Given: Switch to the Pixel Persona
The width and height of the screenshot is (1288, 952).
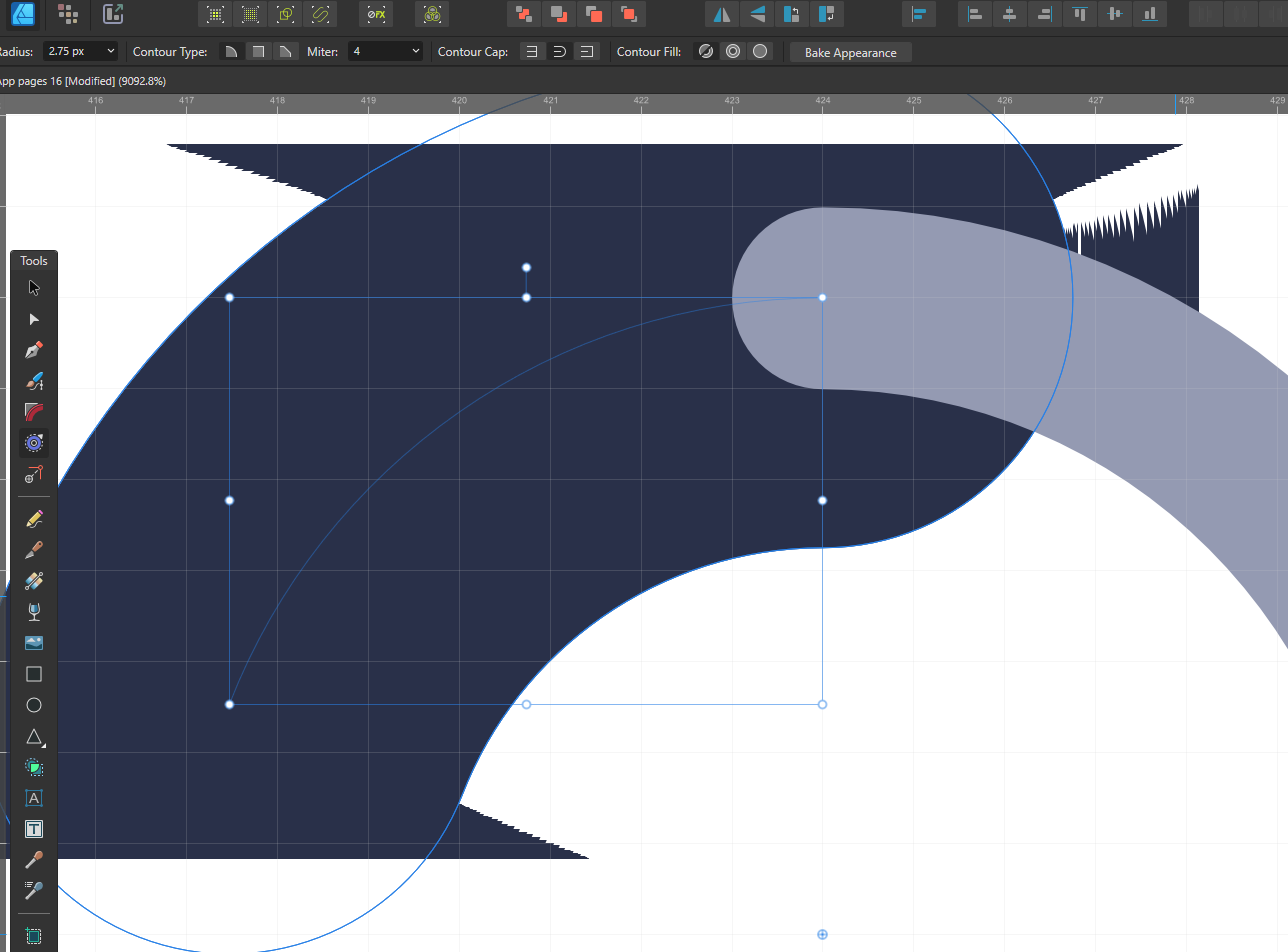Looking at the screenshot, I should pyautogui.click(x=68, y=14).
